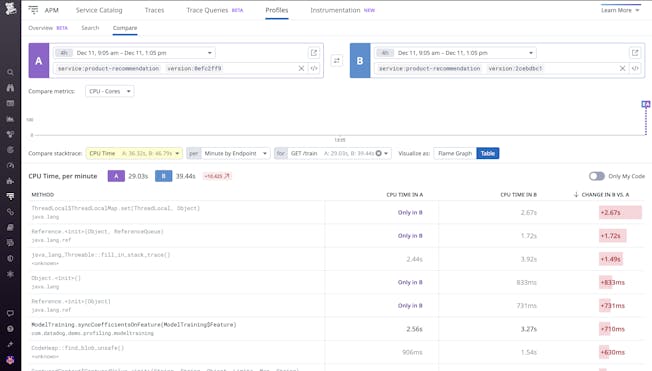The image size is (652, 371).
Task: Open the chat bubble icon in the sidebar
Action: [x=10, y=313]
